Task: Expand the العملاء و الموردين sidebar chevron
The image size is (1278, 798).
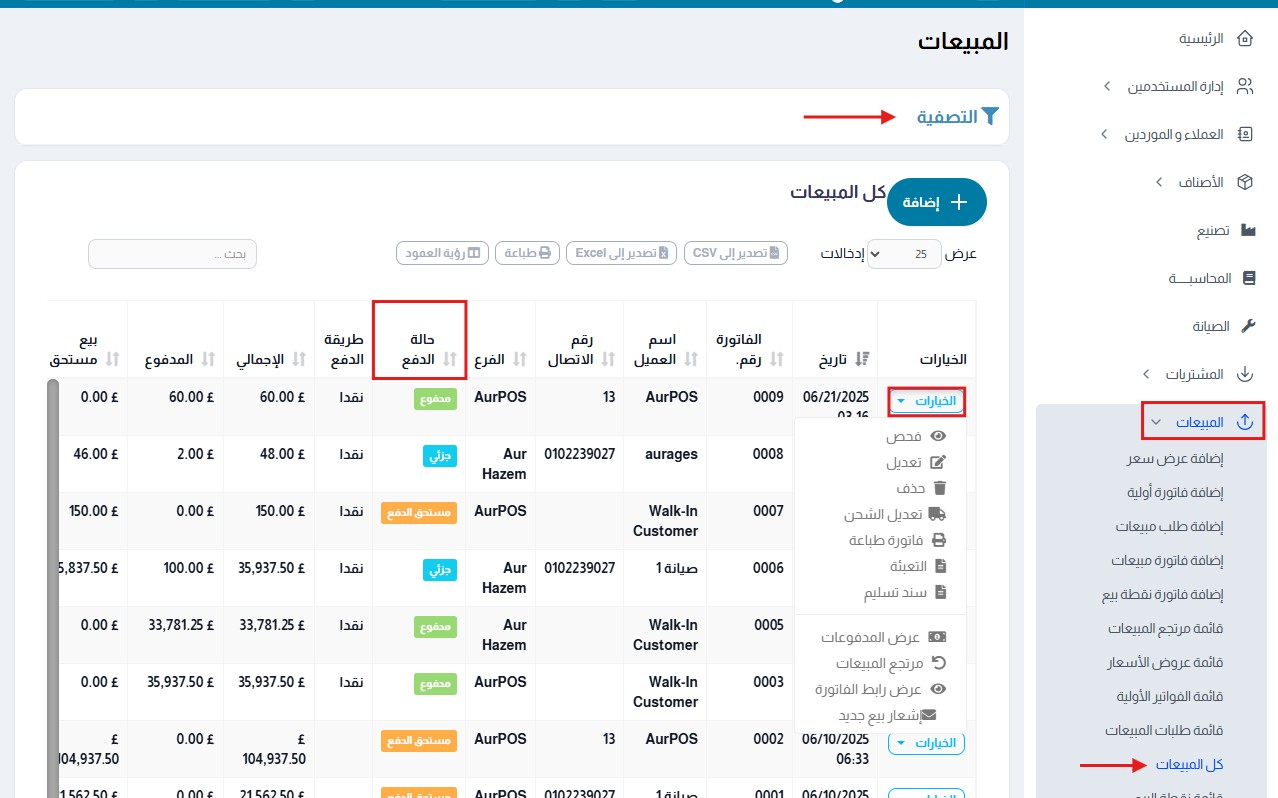Action: [x=1104, y=134]
